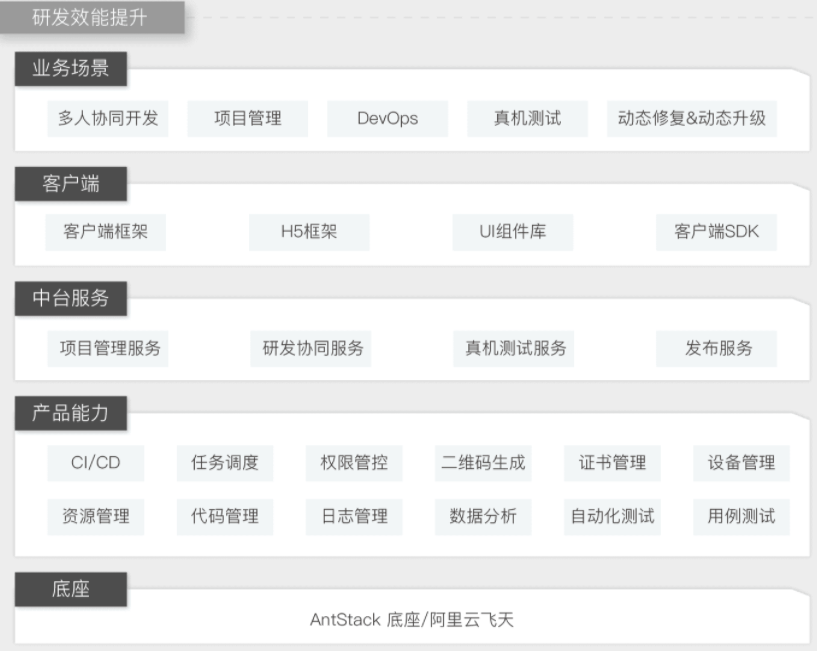
Task: Select the 业务场景 section header
Action: click(71, 69)
